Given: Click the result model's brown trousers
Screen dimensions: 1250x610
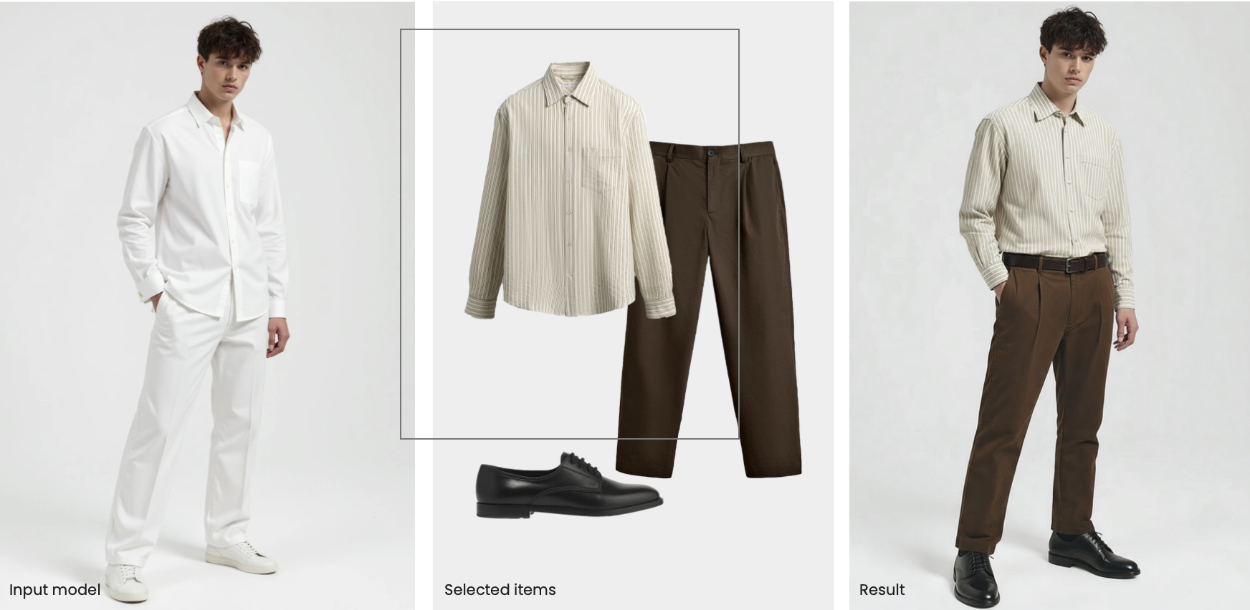Looking at the screenshot, I should [x=1035, y=400].
